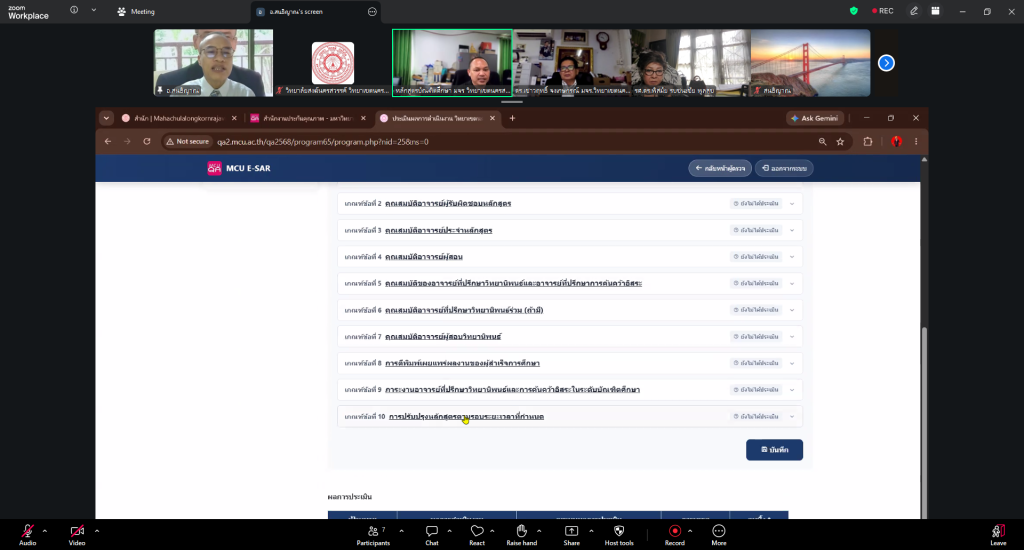
Task: Open the Video options caret
Action: 97,531
